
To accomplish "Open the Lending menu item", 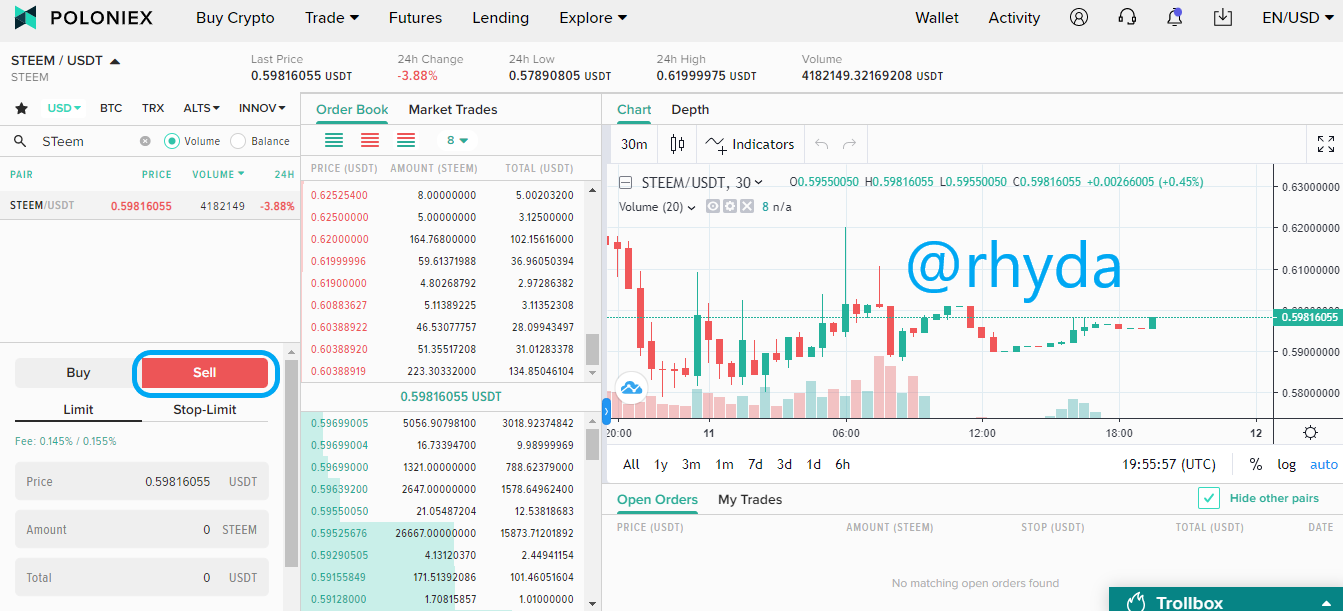I will tap(501, 18).
